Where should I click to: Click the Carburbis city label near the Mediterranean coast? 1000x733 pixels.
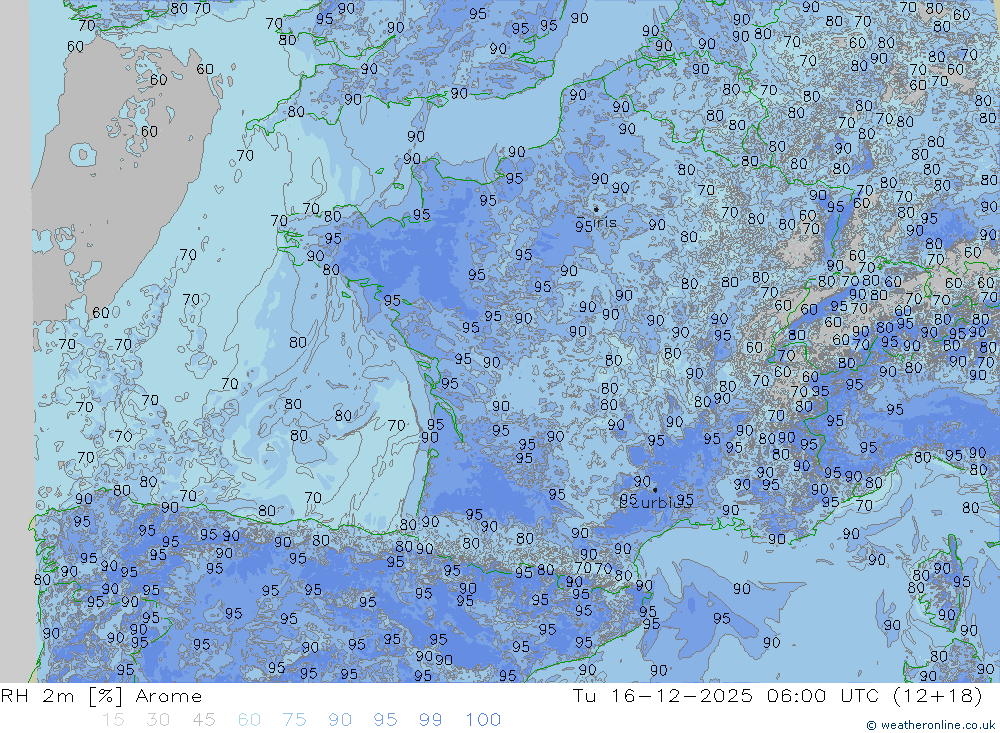pos(656,503)
